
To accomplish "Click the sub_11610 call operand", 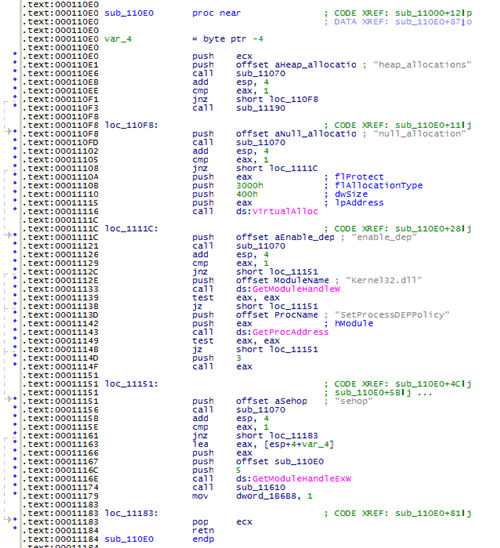I will click(x=260, y=488).
